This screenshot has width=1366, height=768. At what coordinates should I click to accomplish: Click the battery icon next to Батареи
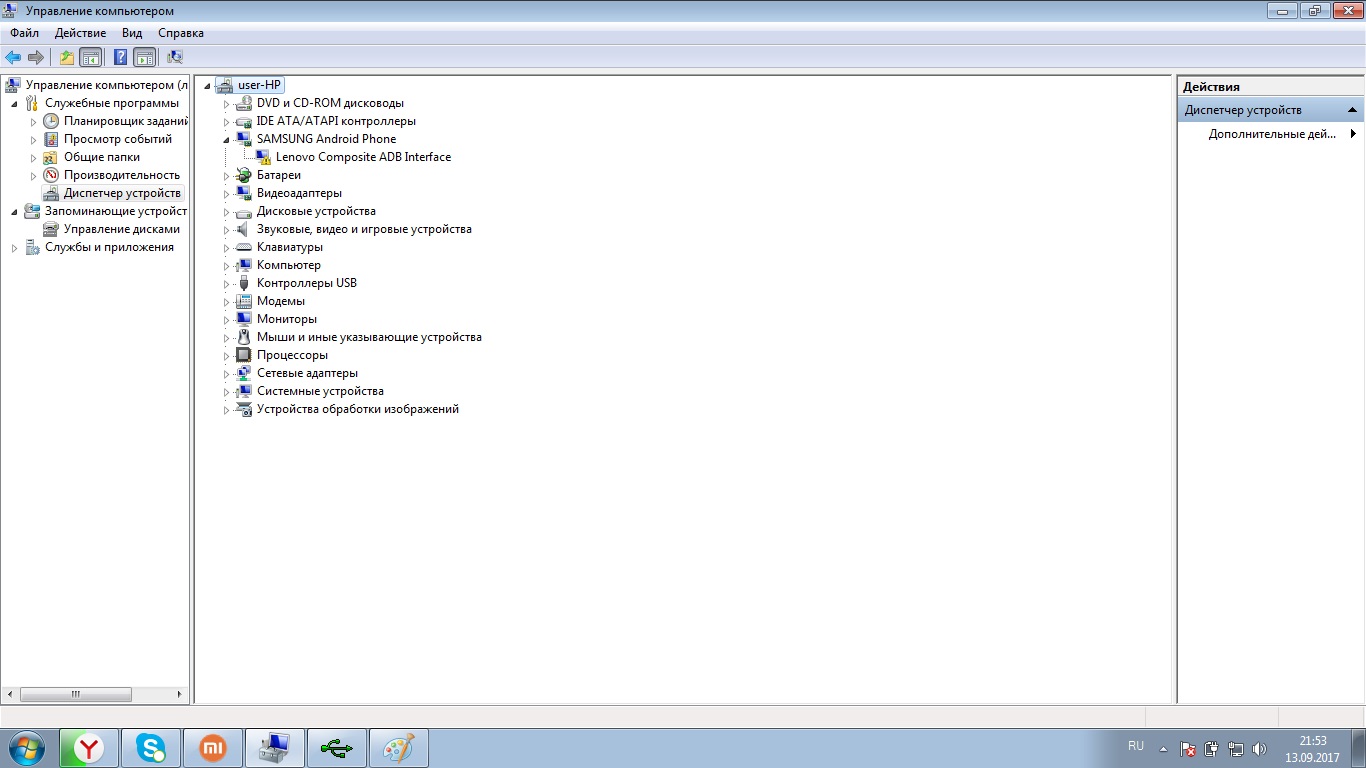tap(243, 175)
